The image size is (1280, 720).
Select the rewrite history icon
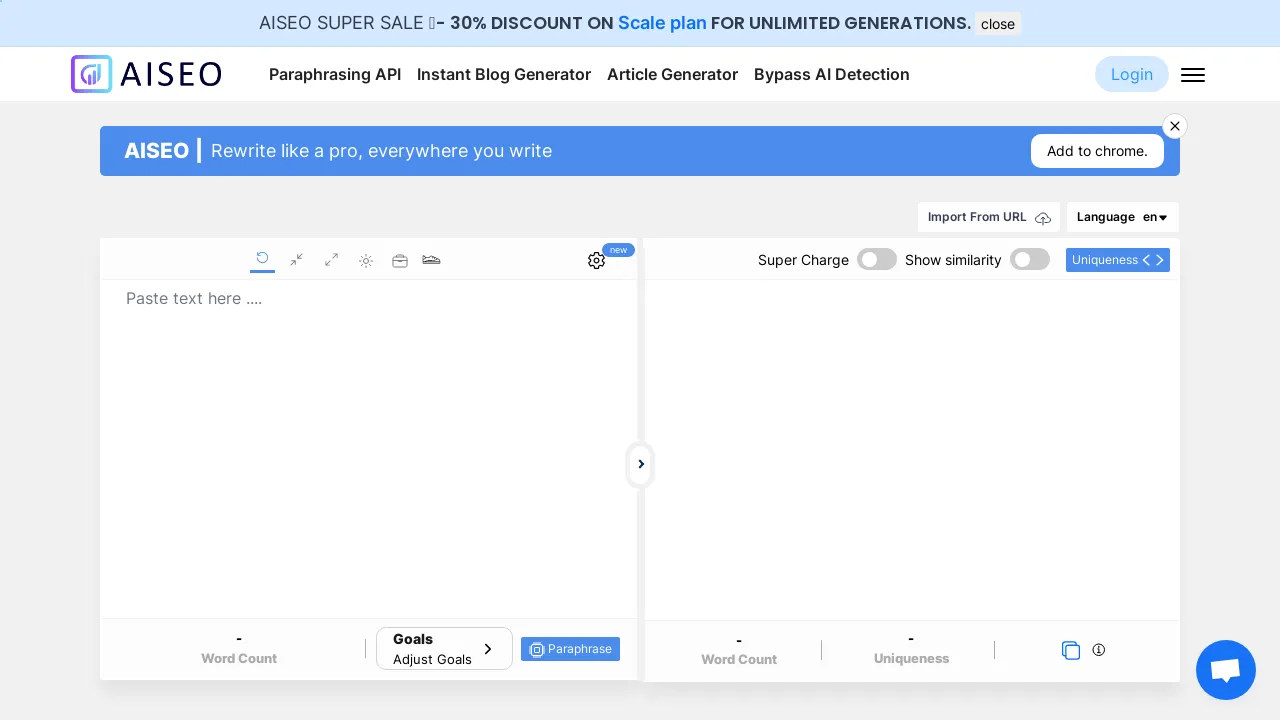262,260
